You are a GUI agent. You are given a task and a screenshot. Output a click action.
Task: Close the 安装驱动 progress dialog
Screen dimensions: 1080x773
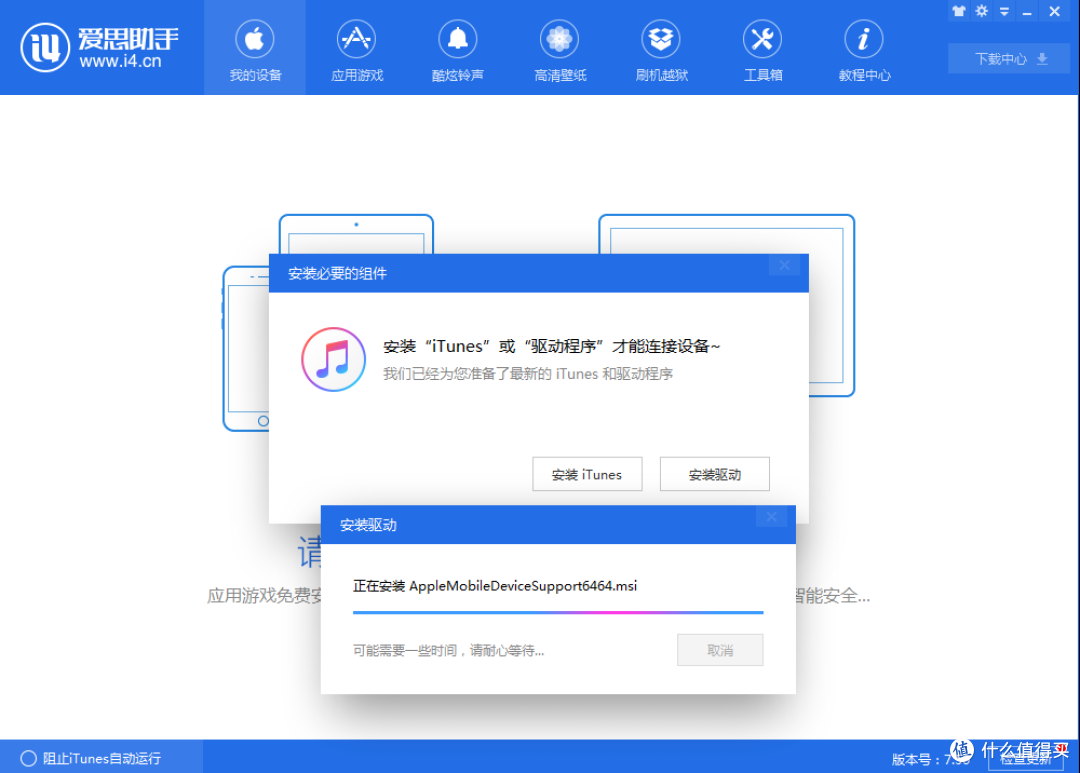771,517
